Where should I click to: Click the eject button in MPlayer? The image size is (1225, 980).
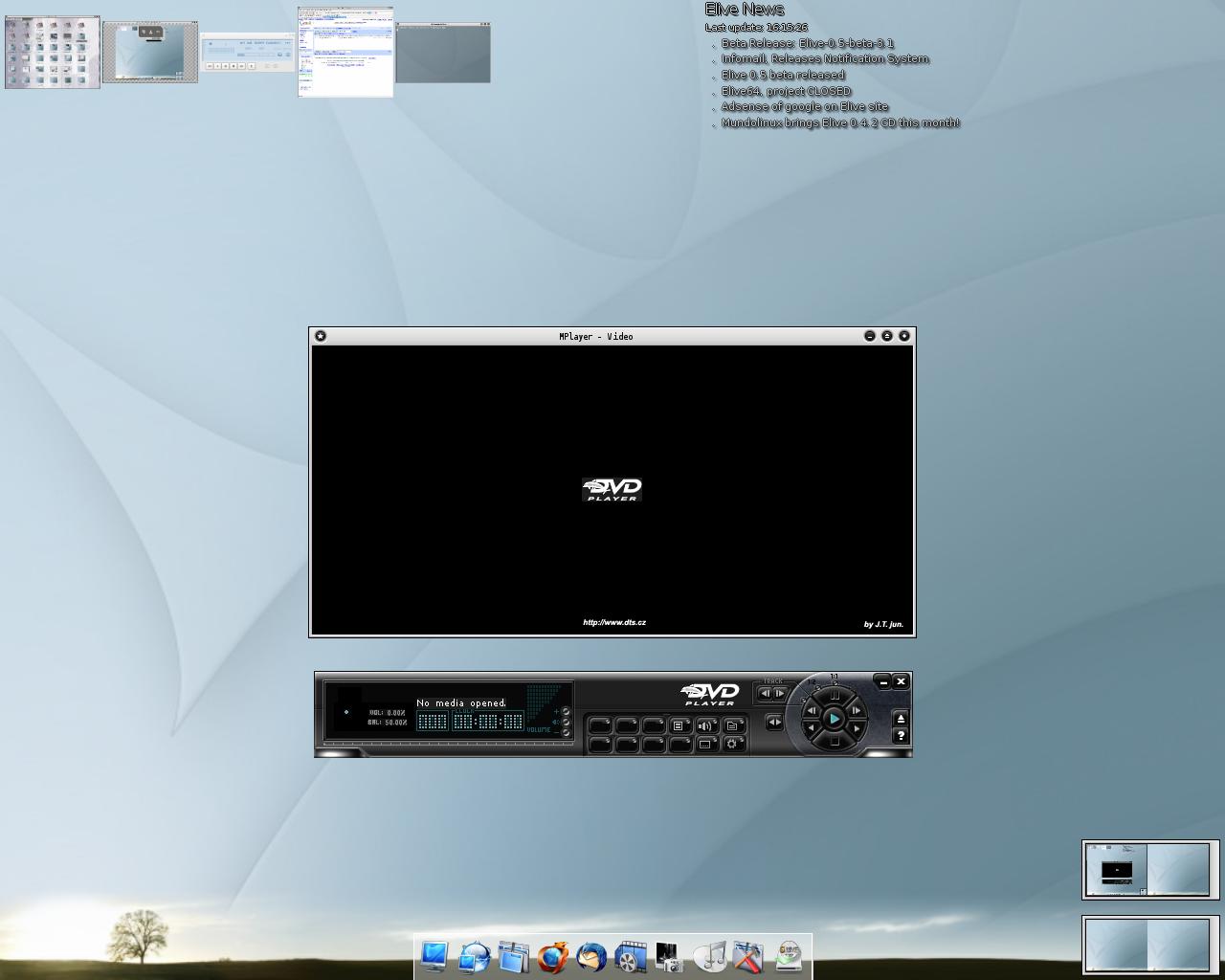[x=901, y=719]
